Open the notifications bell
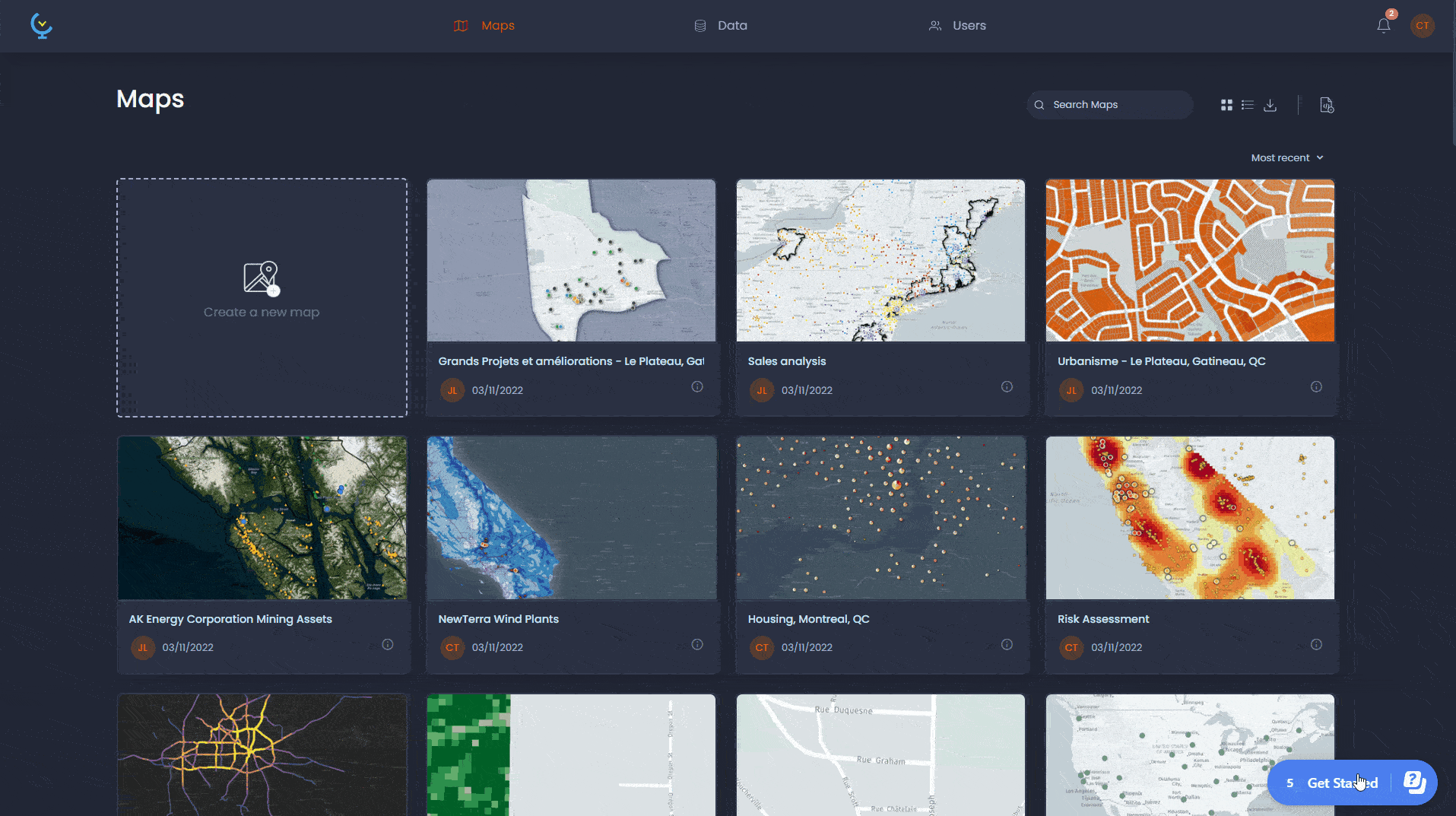This screenshot has height=816, width=1456. (1383, 26)
